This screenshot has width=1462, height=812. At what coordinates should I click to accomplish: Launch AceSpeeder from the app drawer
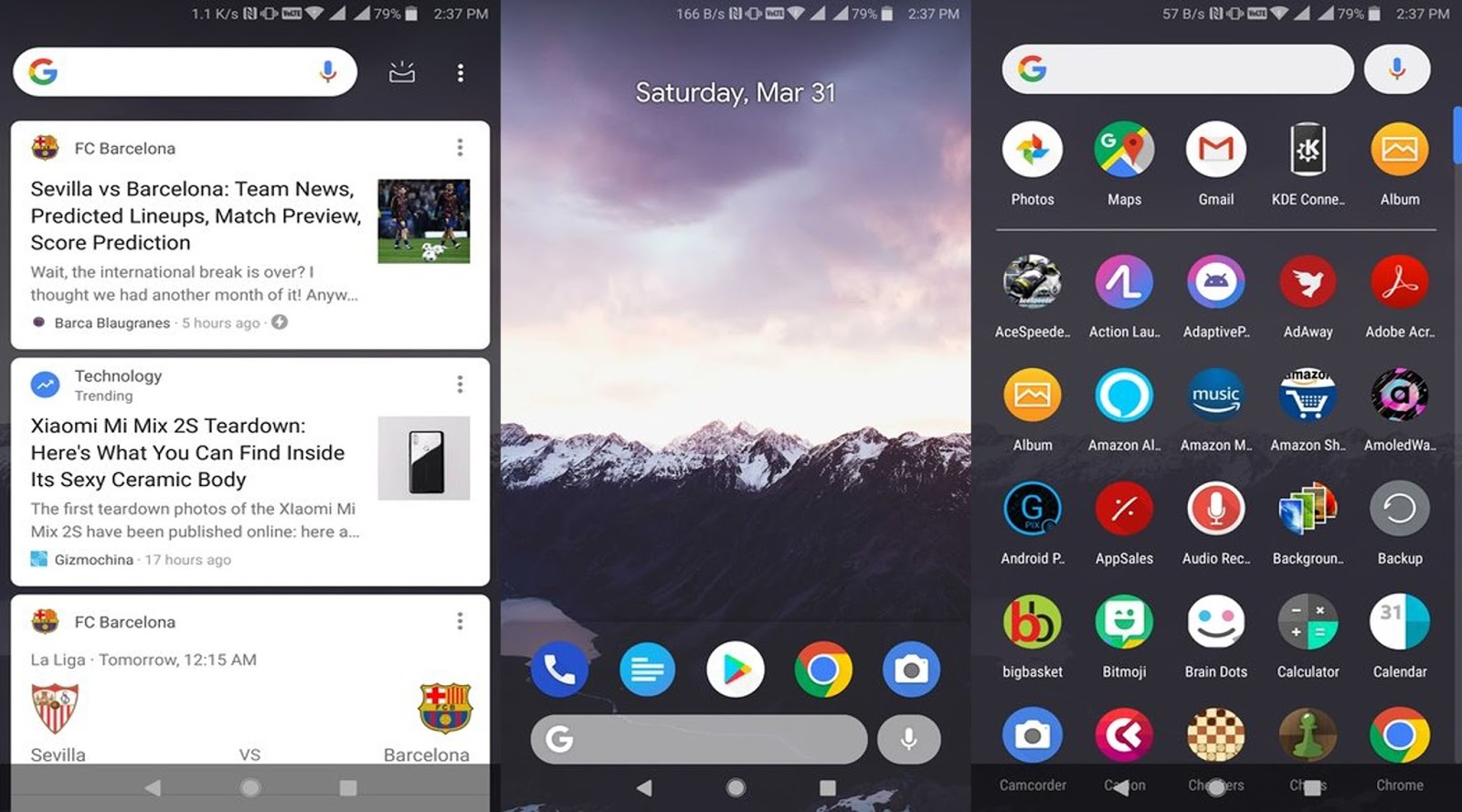(1033, 296)
